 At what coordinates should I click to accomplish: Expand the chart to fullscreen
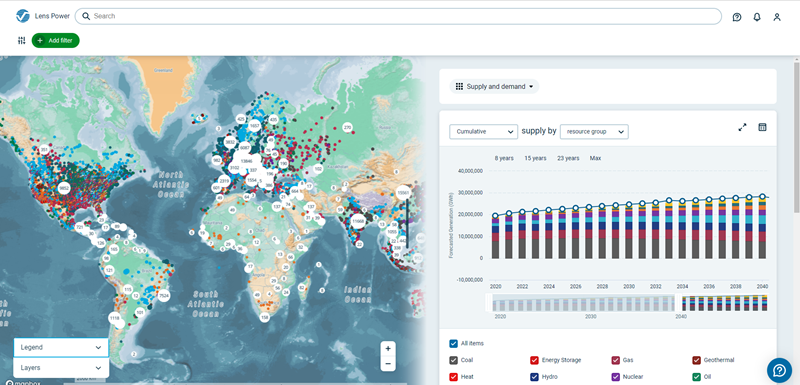click(742, 127)
